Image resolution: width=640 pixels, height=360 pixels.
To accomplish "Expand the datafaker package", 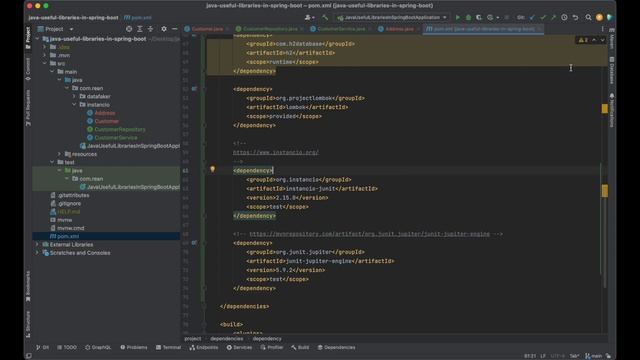I will click(x=74, y=96).
